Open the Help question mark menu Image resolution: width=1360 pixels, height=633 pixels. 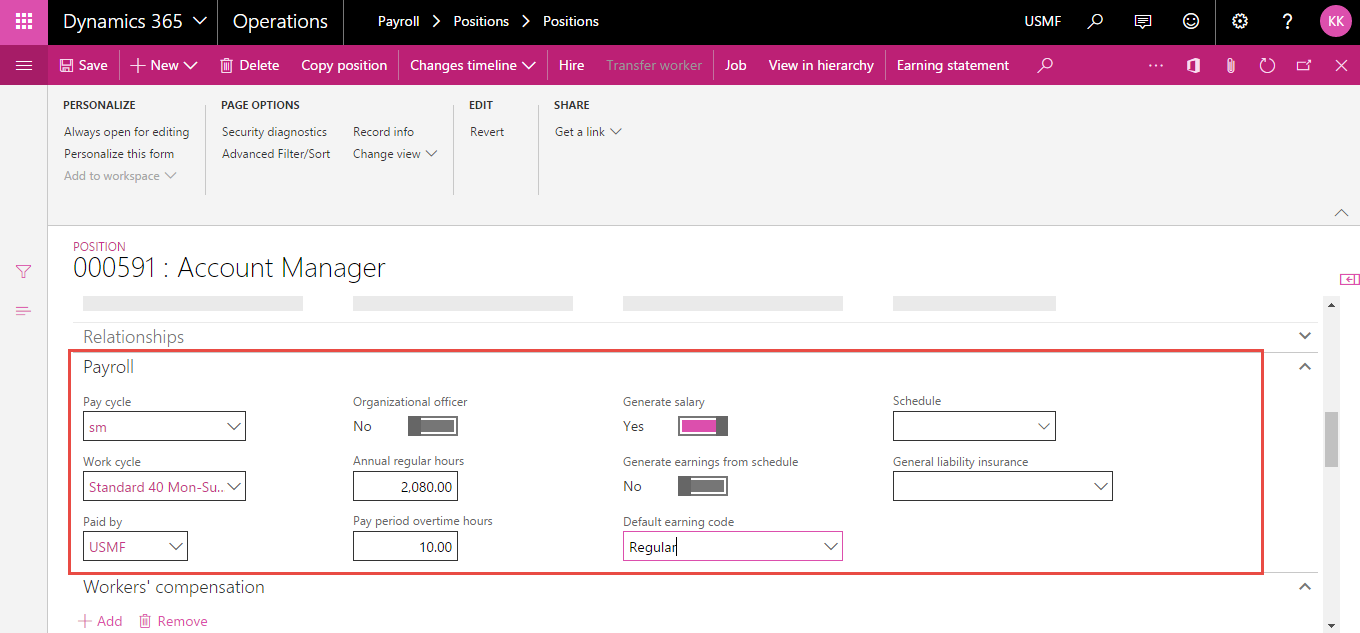tap(1287, 21)
